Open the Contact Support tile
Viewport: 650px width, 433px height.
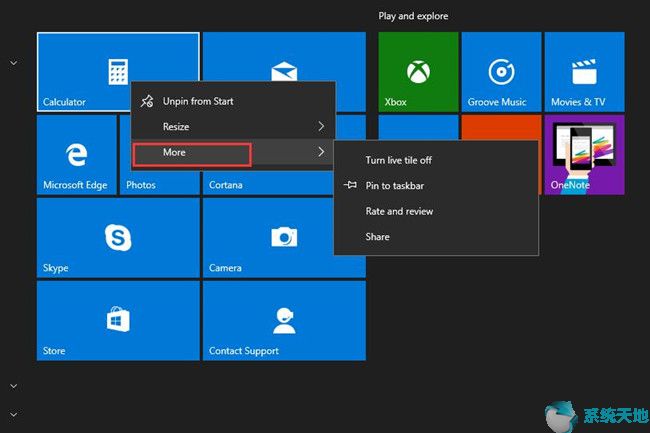click(284, 321)
